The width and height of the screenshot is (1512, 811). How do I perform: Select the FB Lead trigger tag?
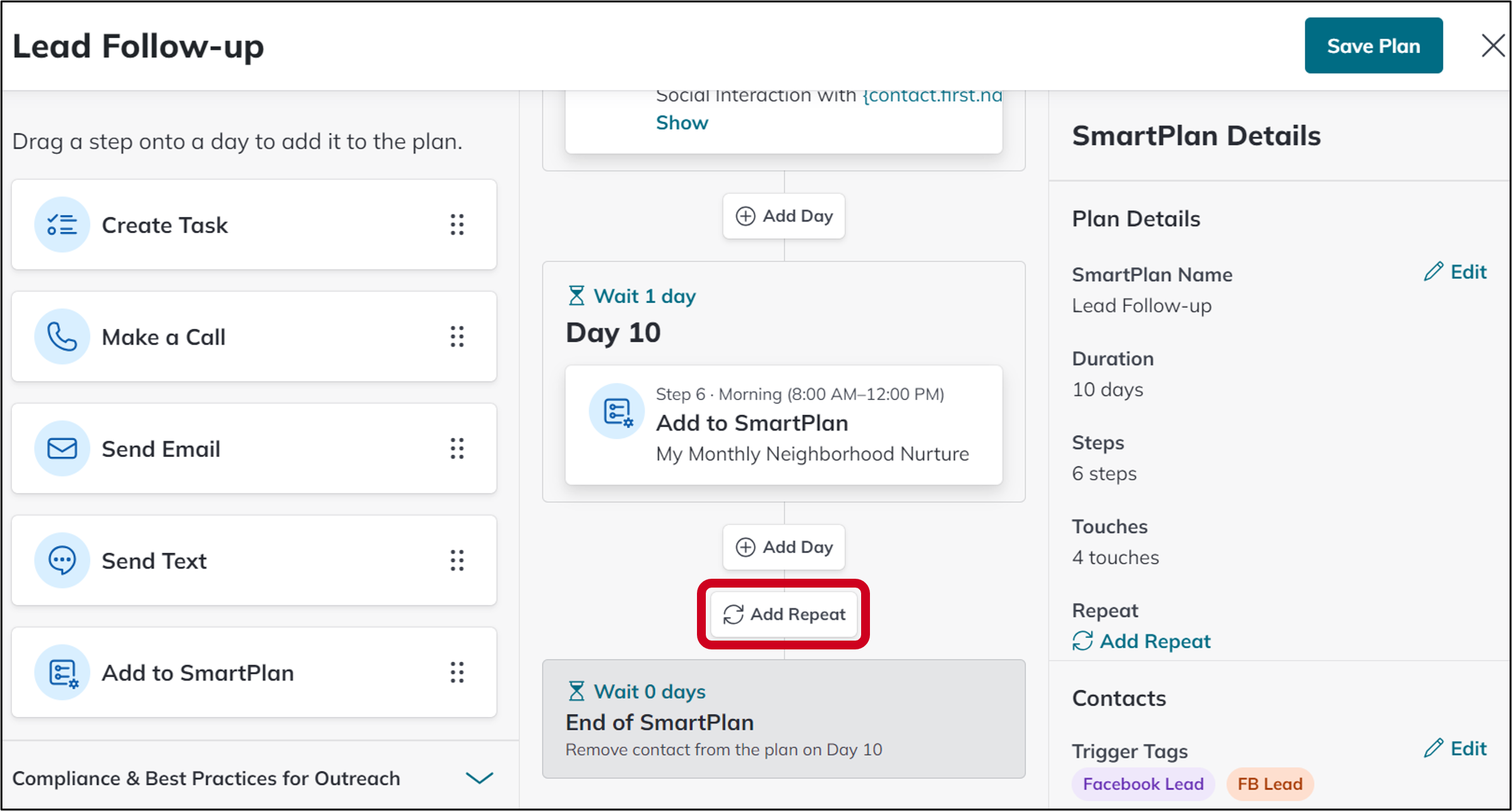click(x=1270, y=784)
